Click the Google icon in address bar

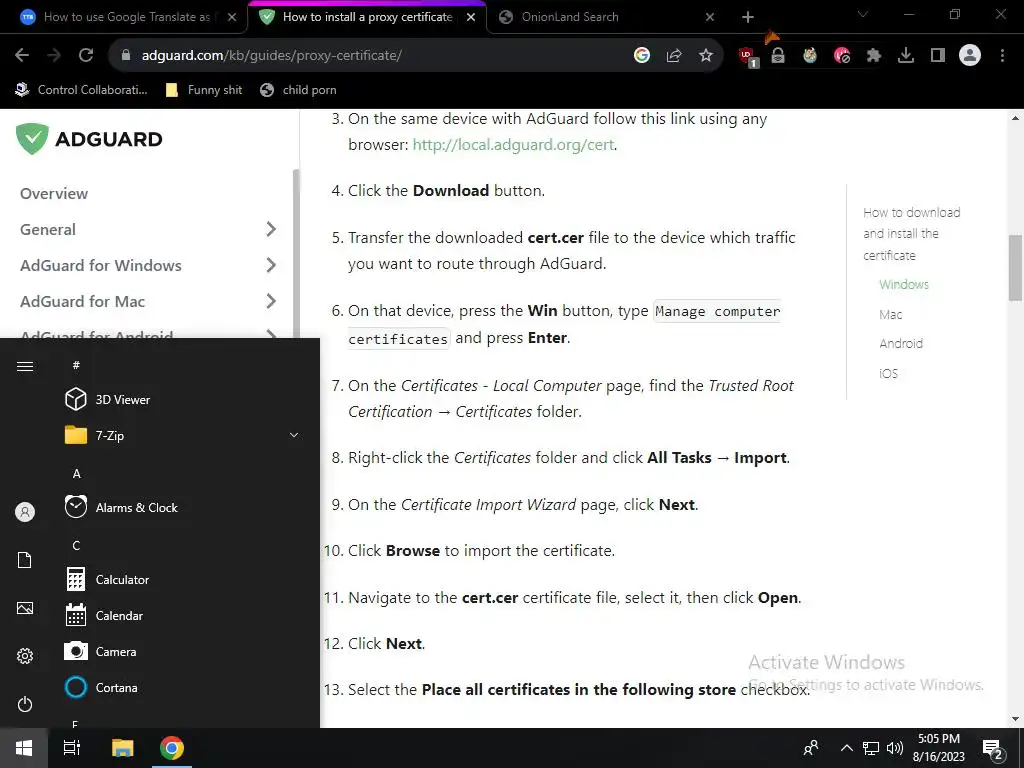pos(642,56)
